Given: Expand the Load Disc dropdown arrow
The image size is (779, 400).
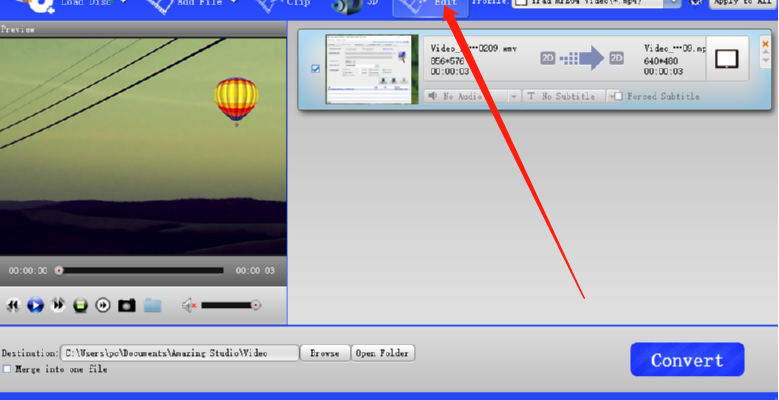Looking at the screenshot, I should click(123, 3).
